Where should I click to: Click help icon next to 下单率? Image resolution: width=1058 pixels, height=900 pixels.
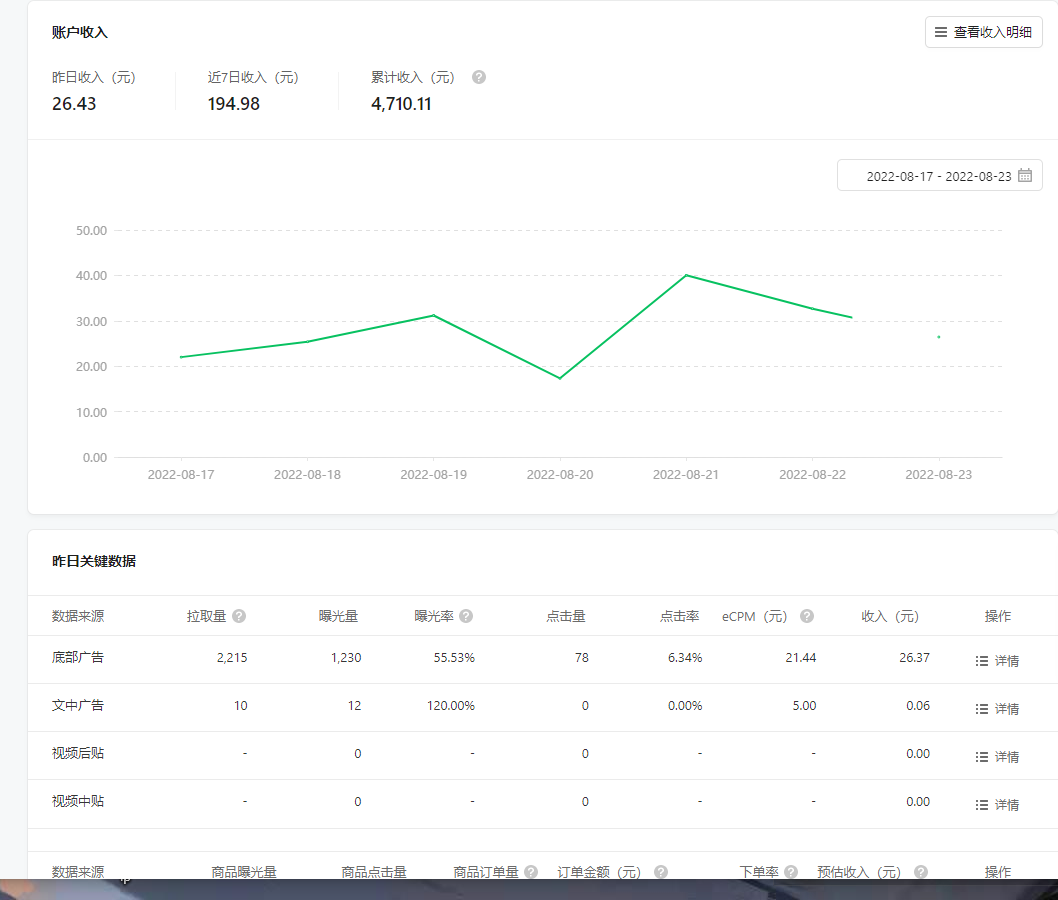pyautogui.click(x=791, y=872)
